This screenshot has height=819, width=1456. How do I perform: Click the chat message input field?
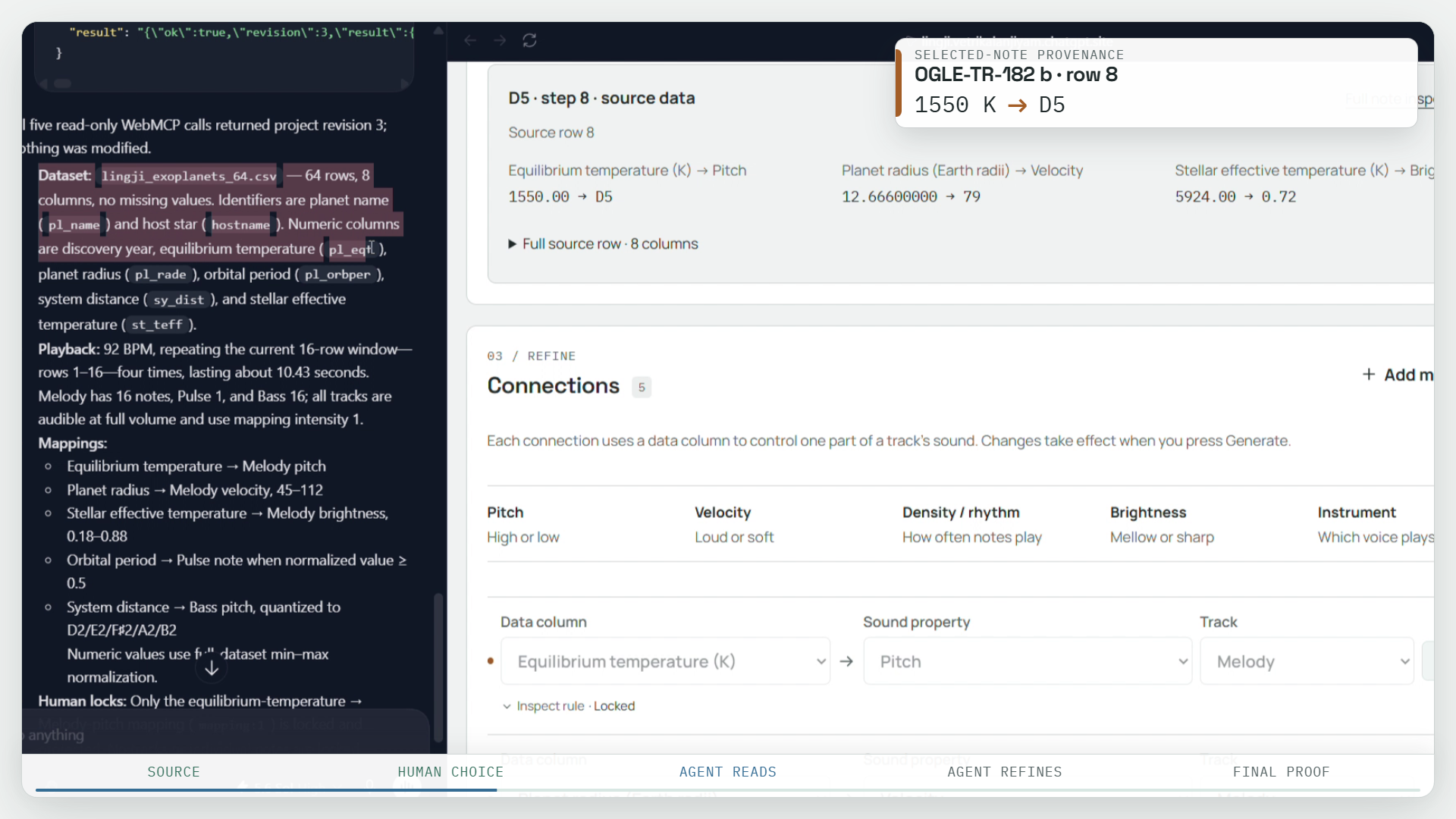click(x=225, y=735)
